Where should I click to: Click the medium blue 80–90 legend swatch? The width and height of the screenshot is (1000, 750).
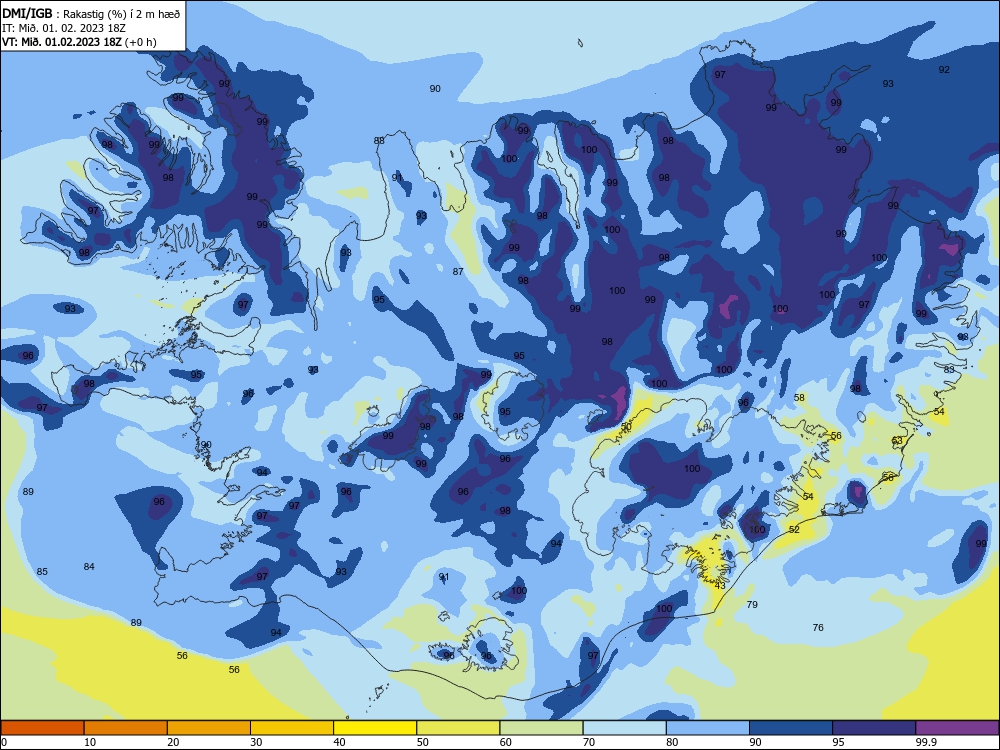[708, 728]
